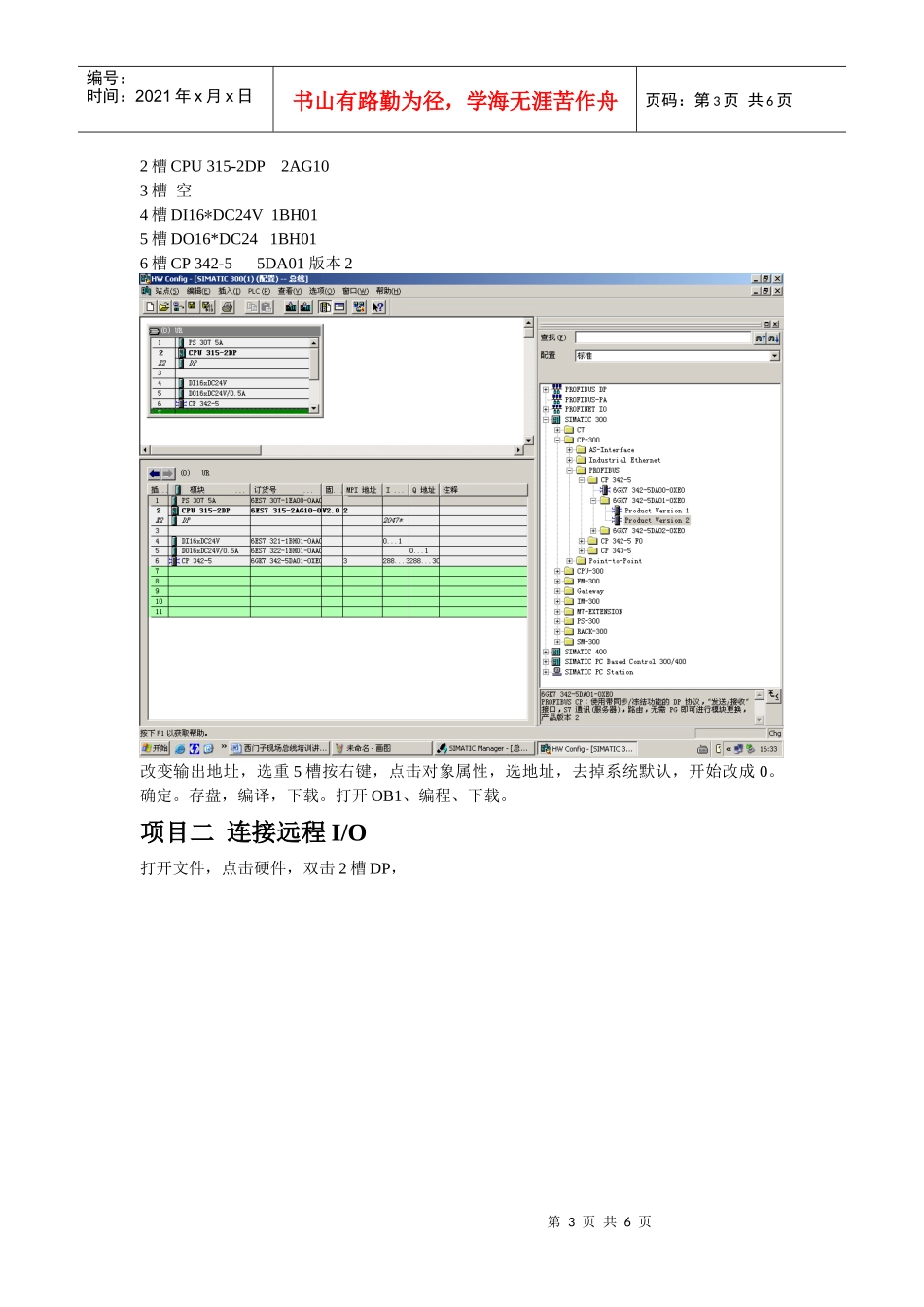Expand the Industrial Ethernet folder
Image resolution: width=924 pixels, height=1307 pixels.
click(x=569, y=460)
